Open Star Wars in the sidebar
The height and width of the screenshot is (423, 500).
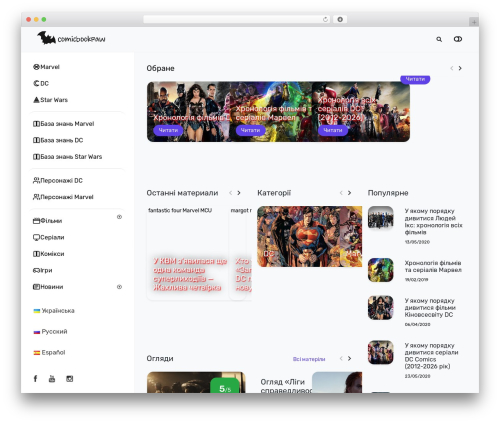[x=54, y=100]
